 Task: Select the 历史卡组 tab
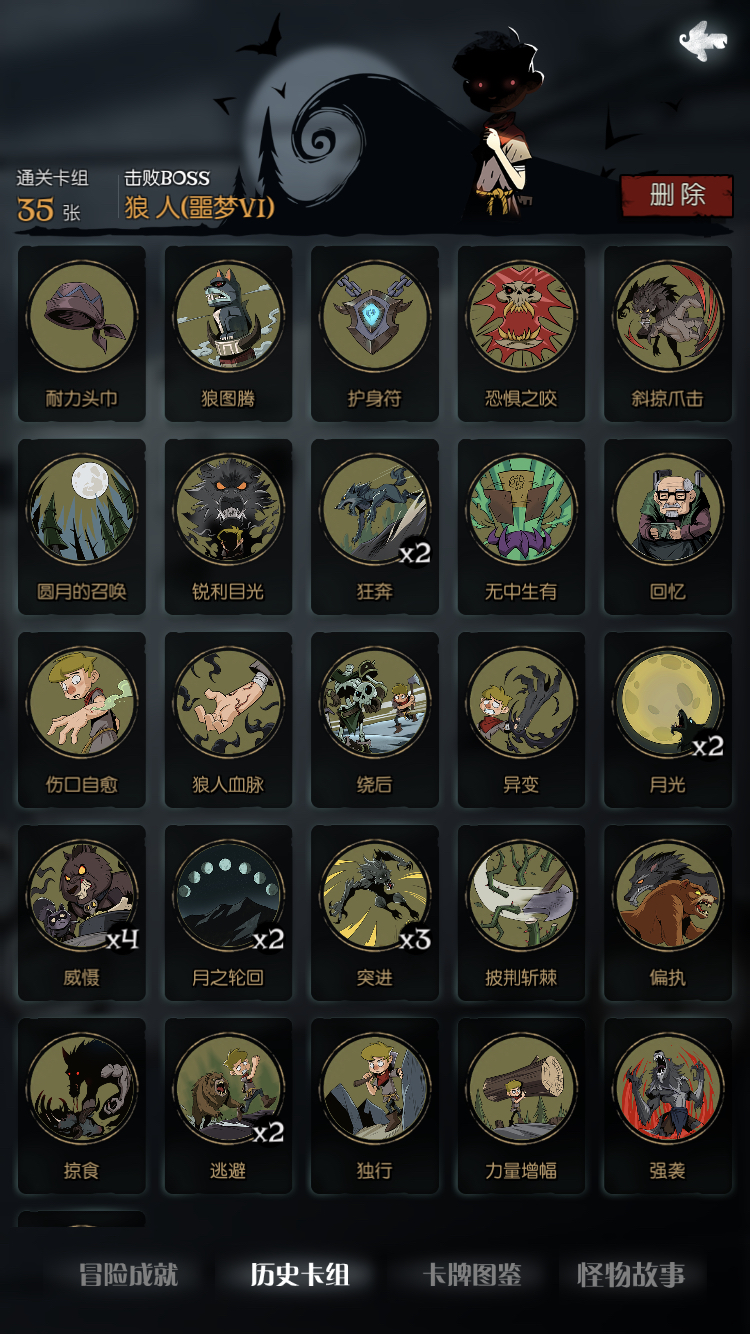[300, 1275]
